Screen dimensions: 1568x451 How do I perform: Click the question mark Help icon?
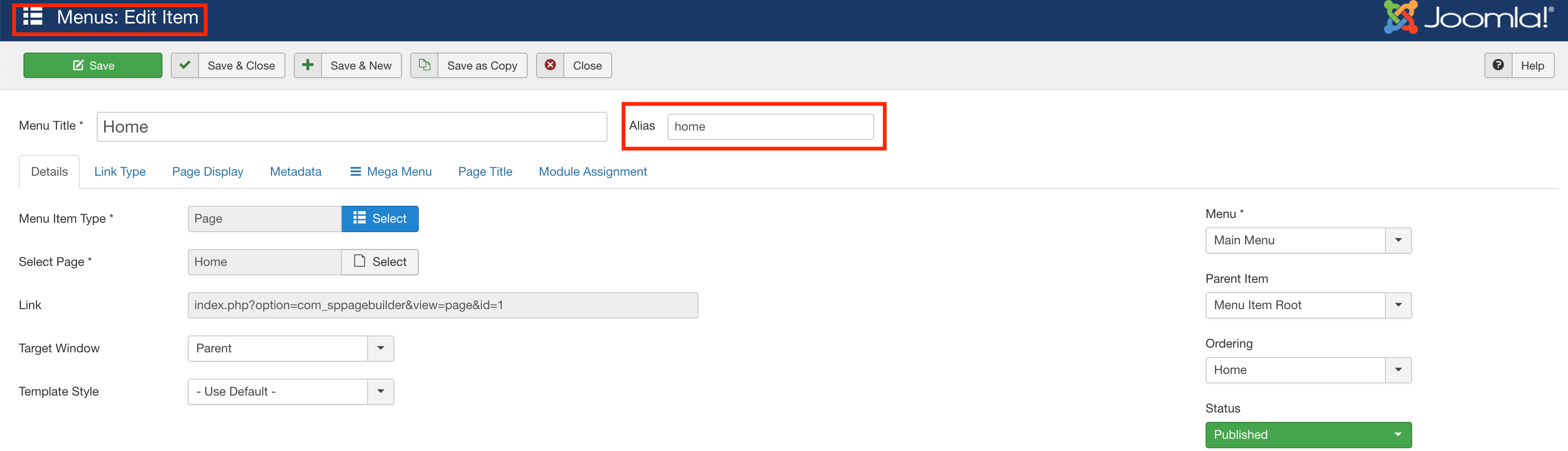tap(1498, 65)
